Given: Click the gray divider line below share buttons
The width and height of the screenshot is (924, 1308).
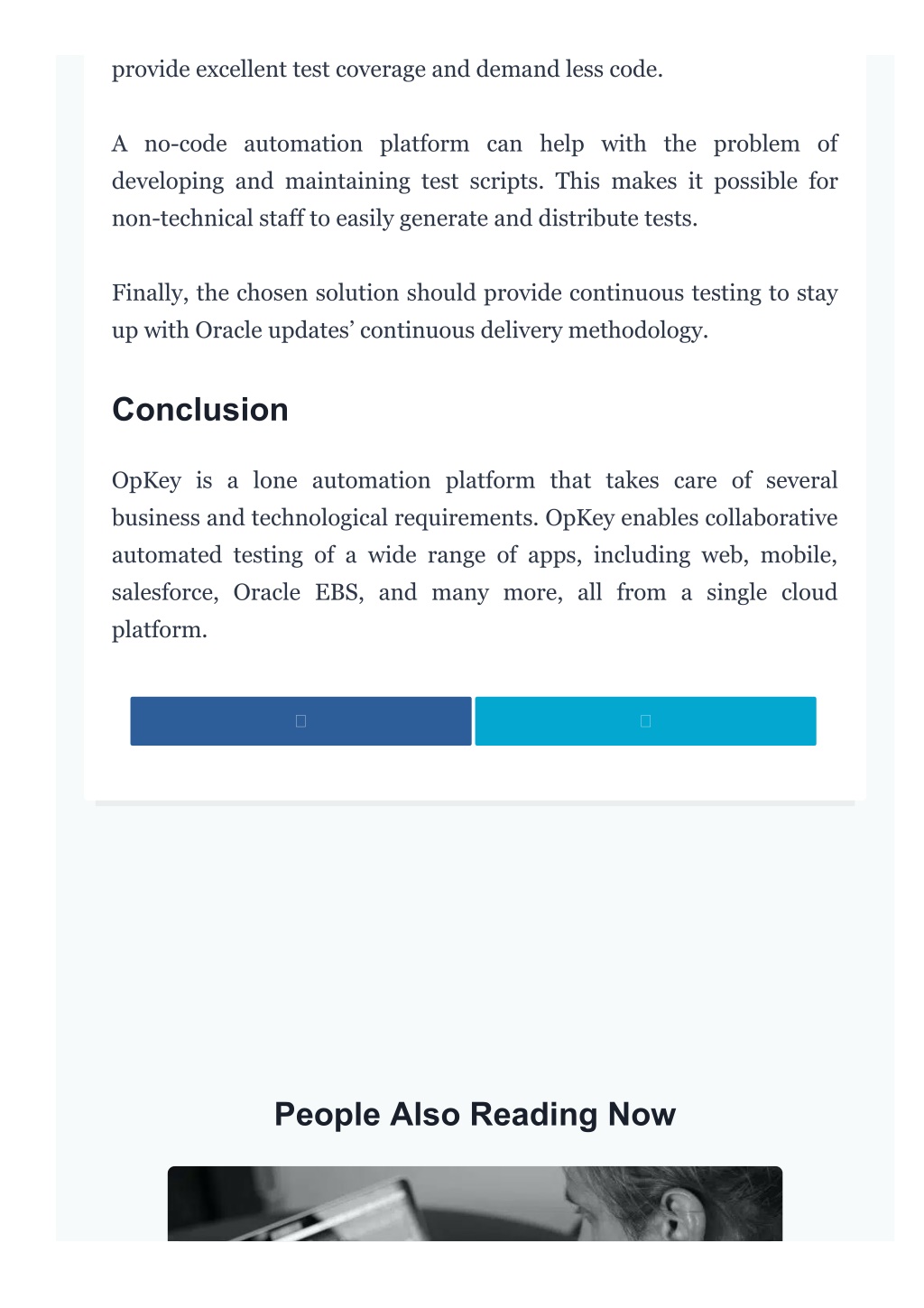Looking at the screenshot, I should (475, 802).
